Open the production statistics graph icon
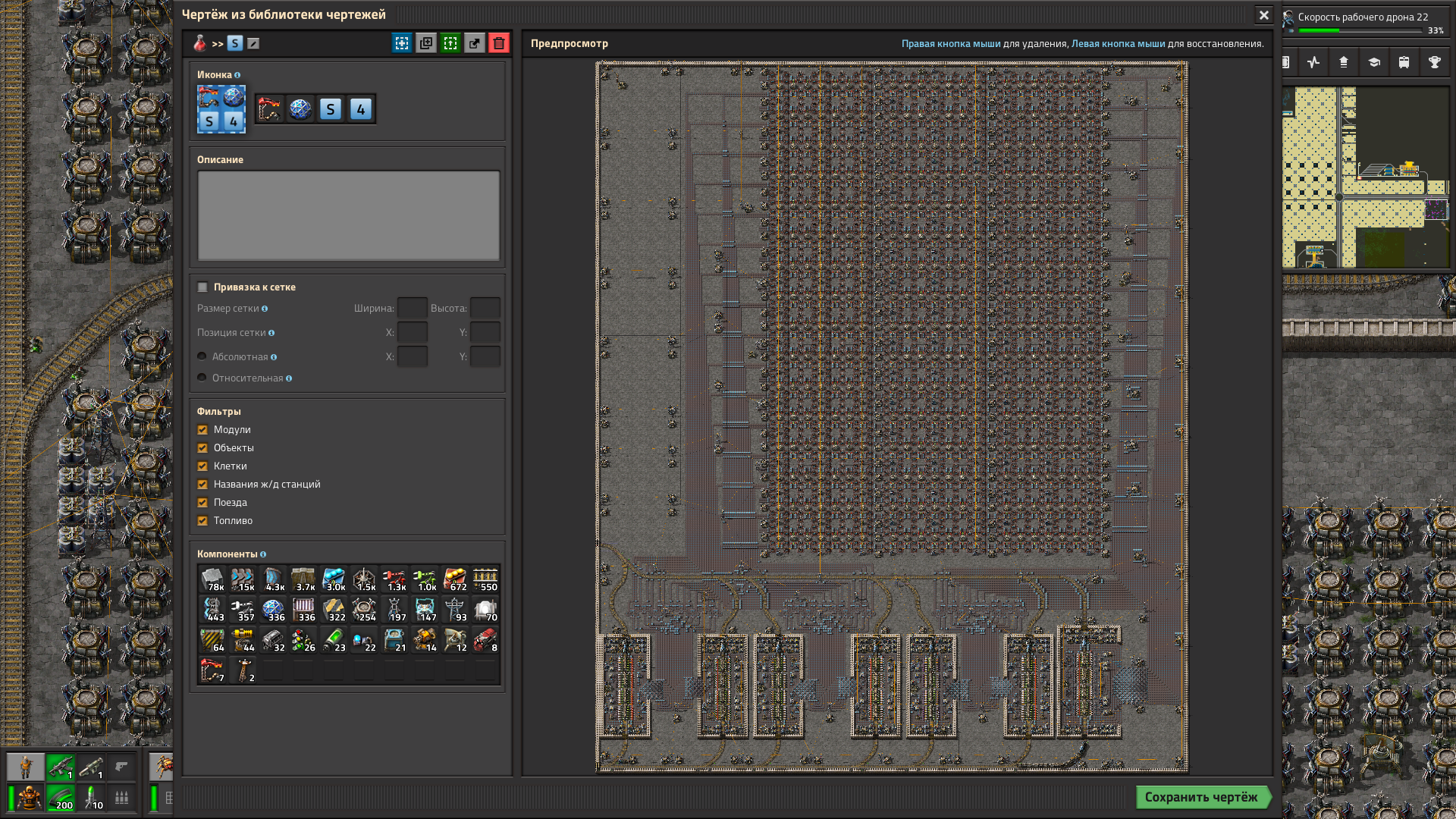1456x819 pixels. point(1313,62)
